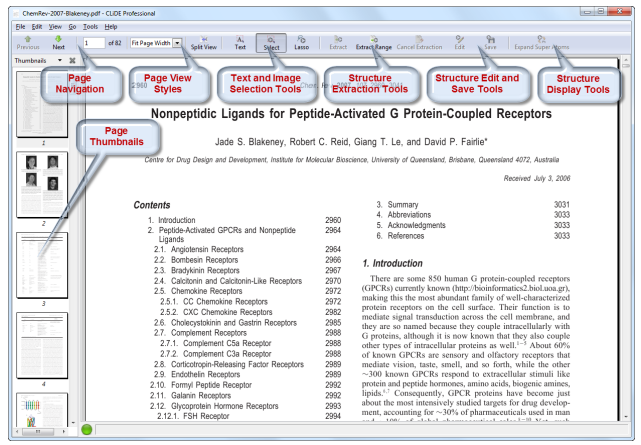This screenshot has width=641, height=445.
Task: Select page 1 thumbnail
Action: pyautogui.click(x=42, y=105)
